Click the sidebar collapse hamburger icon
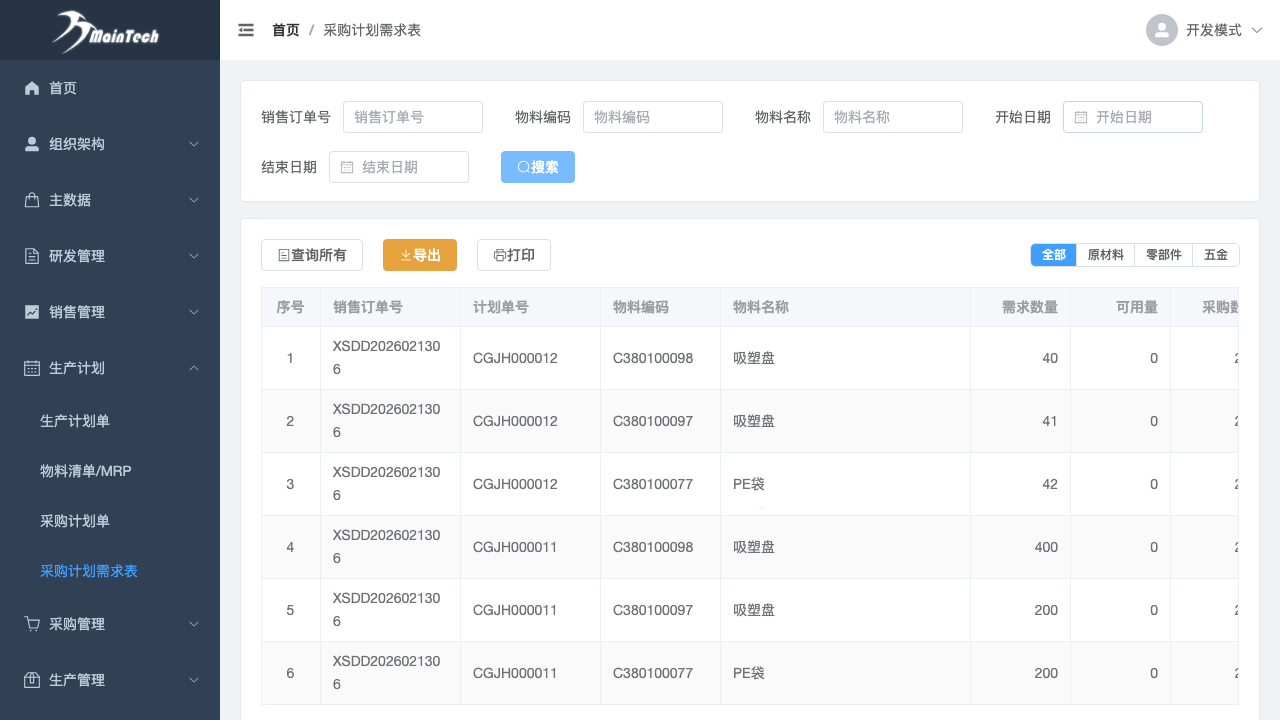This screenshot has height=720, width=1280. point(246,30)
